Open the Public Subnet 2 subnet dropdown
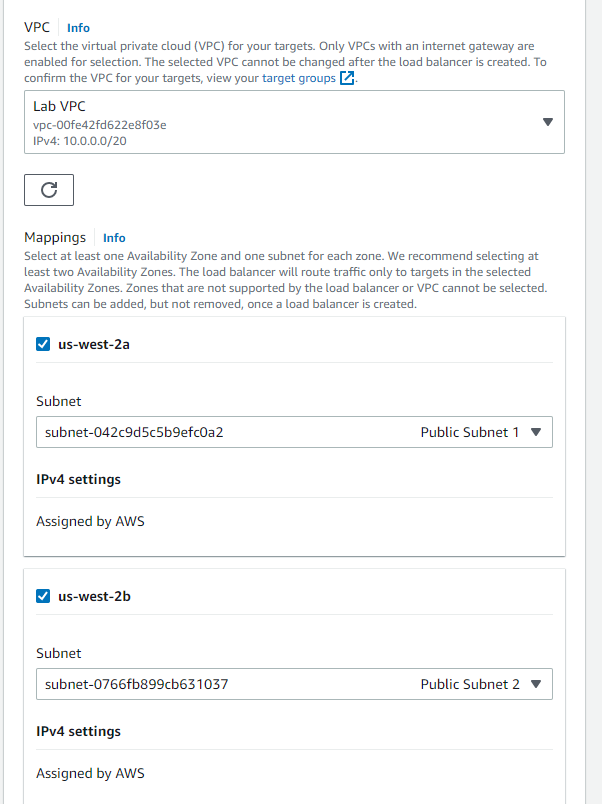Viewport: 602px width, 804px height. click(x=294, y=684)
